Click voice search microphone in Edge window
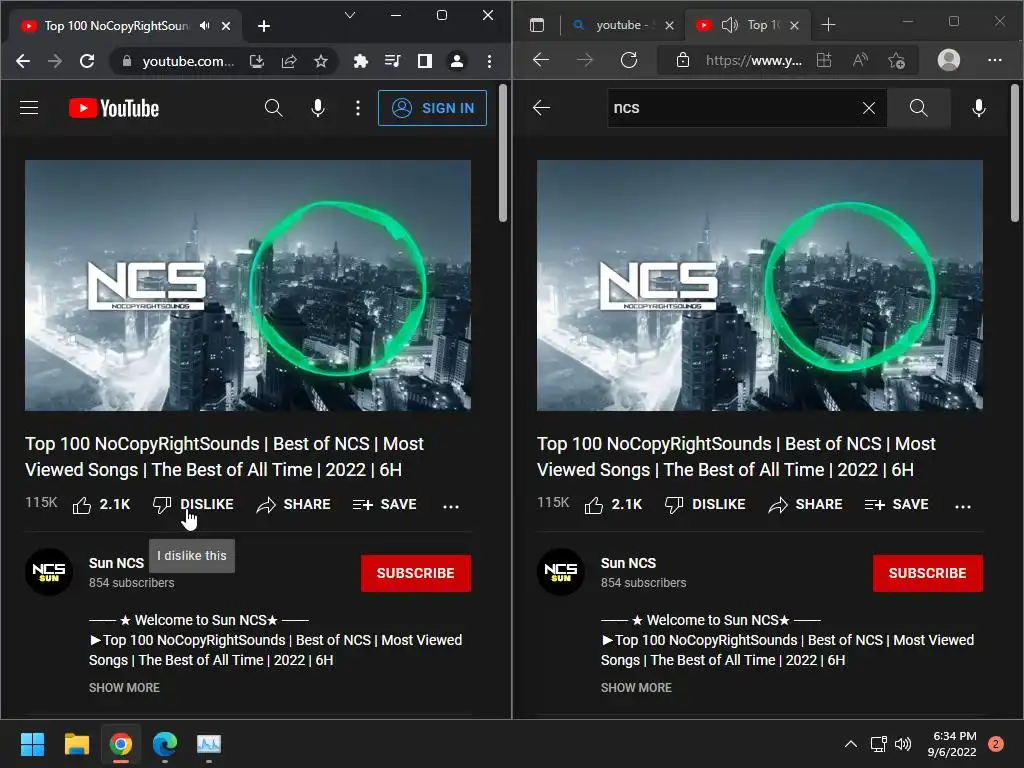This screenshot has height=768, width=1024. (979, 108)
